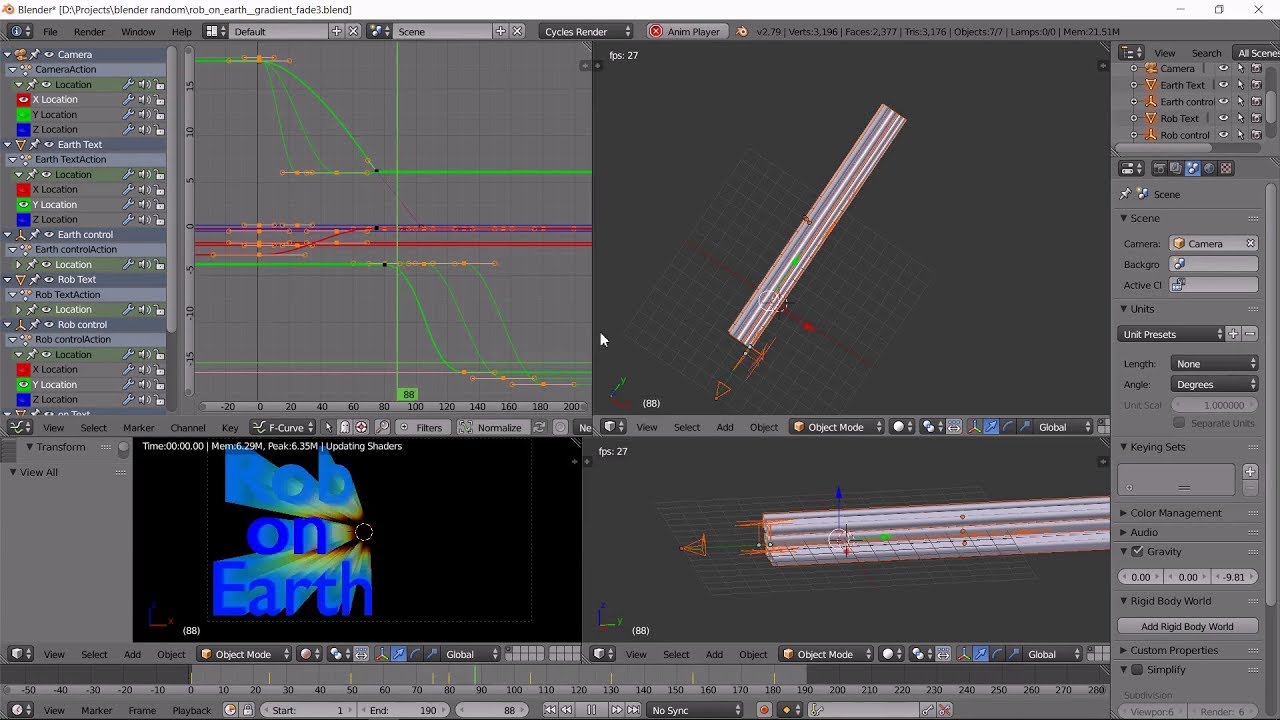Click the red X Location color swatch under Camera

click(x=23, y=99)
